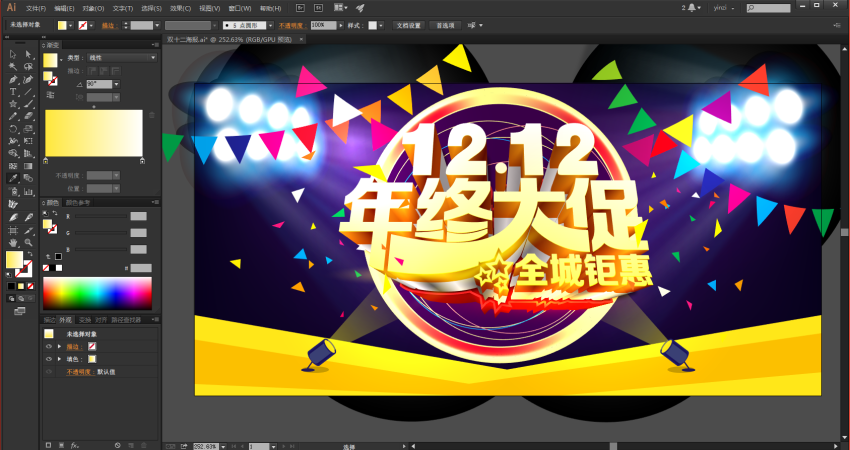Select the Hand tool
The width and height of the screenshot is (850, 450).
(13, 243)
